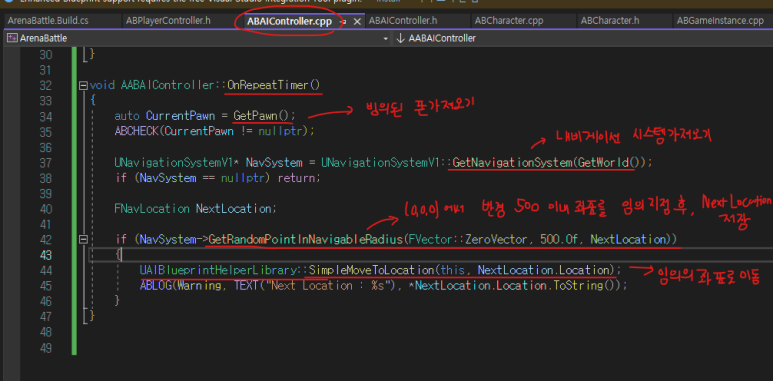Click line number 37 in the gutter
Image resolution: width=773 pixels, height=381 pixels.
[x=45, y=162]
